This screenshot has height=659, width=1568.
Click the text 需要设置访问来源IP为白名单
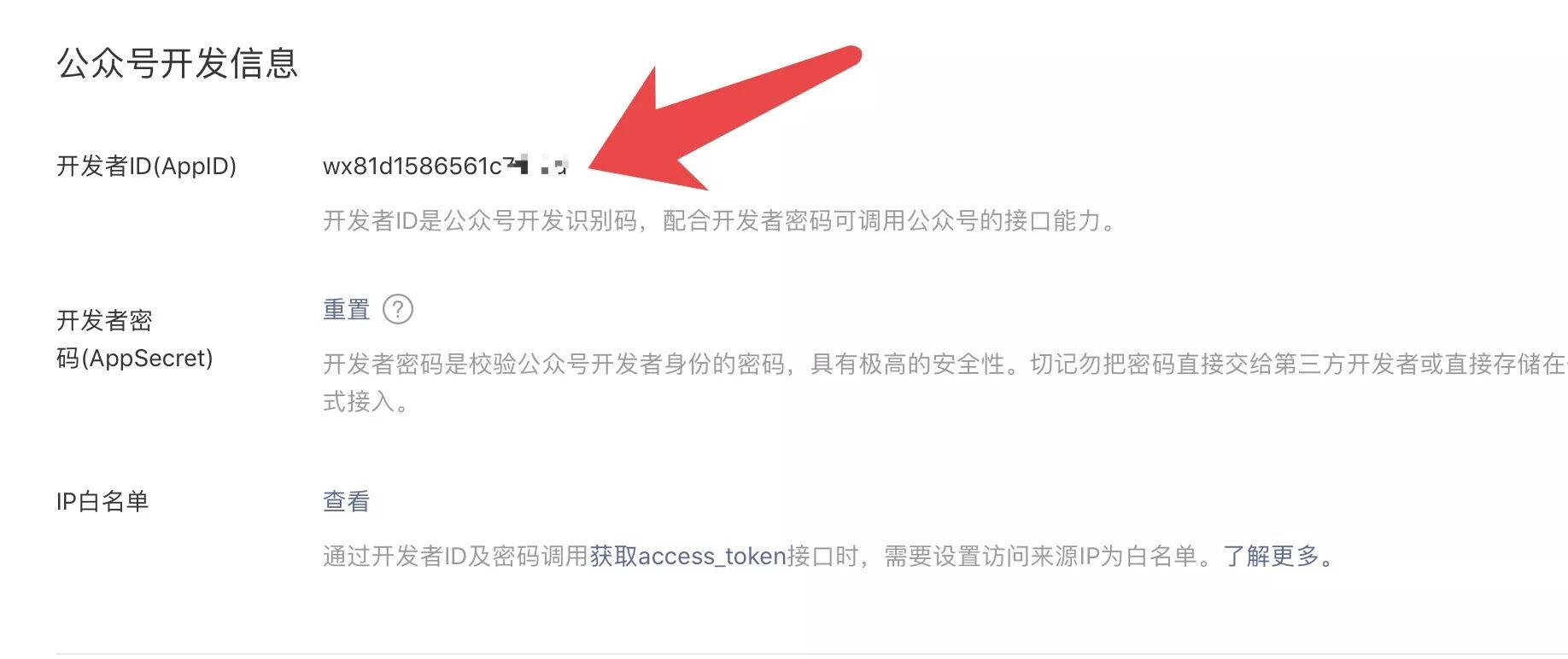point(1039,557)
